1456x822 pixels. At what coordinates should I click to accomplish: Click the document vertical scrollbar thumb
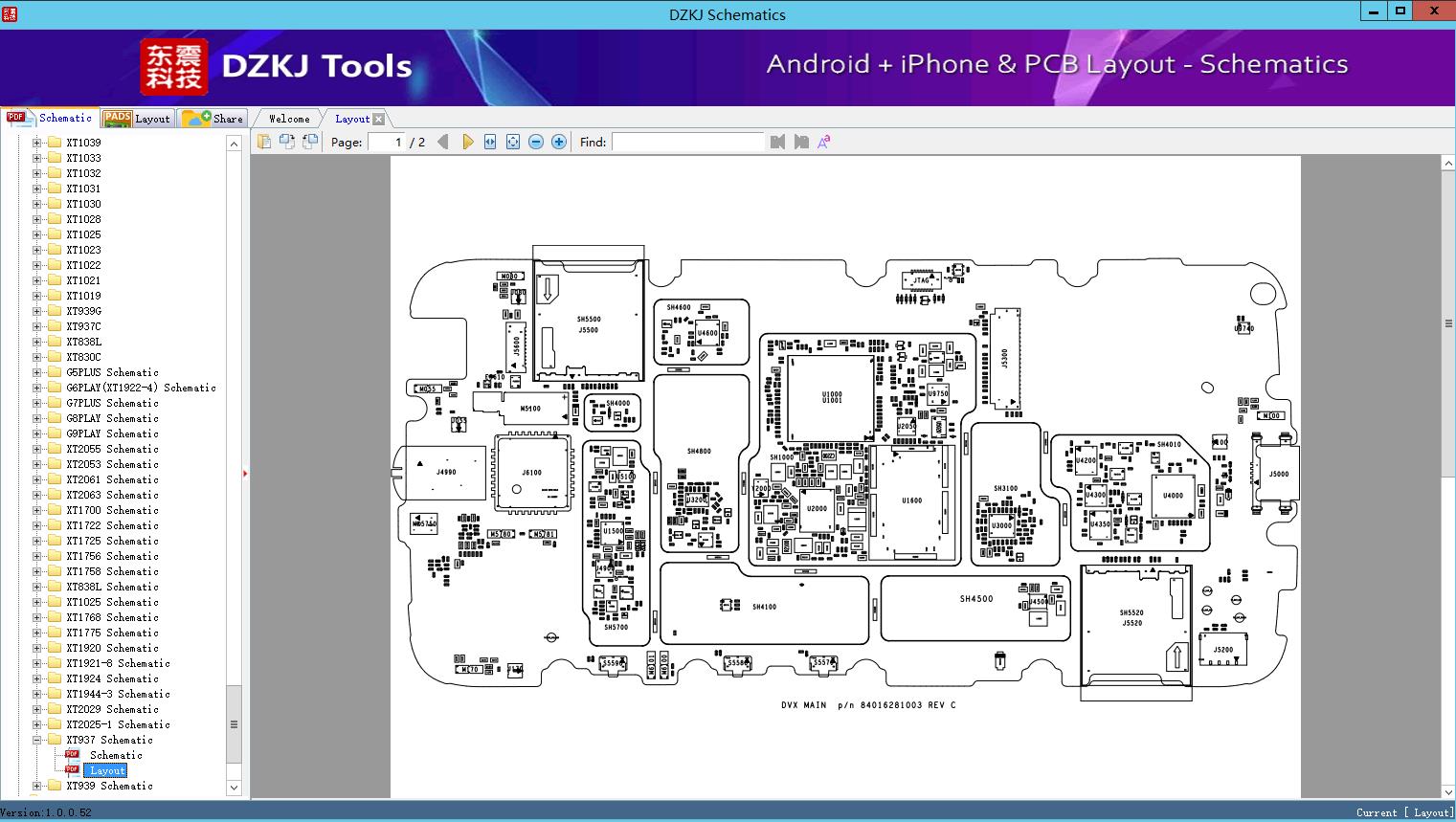tap(1448, 323)
